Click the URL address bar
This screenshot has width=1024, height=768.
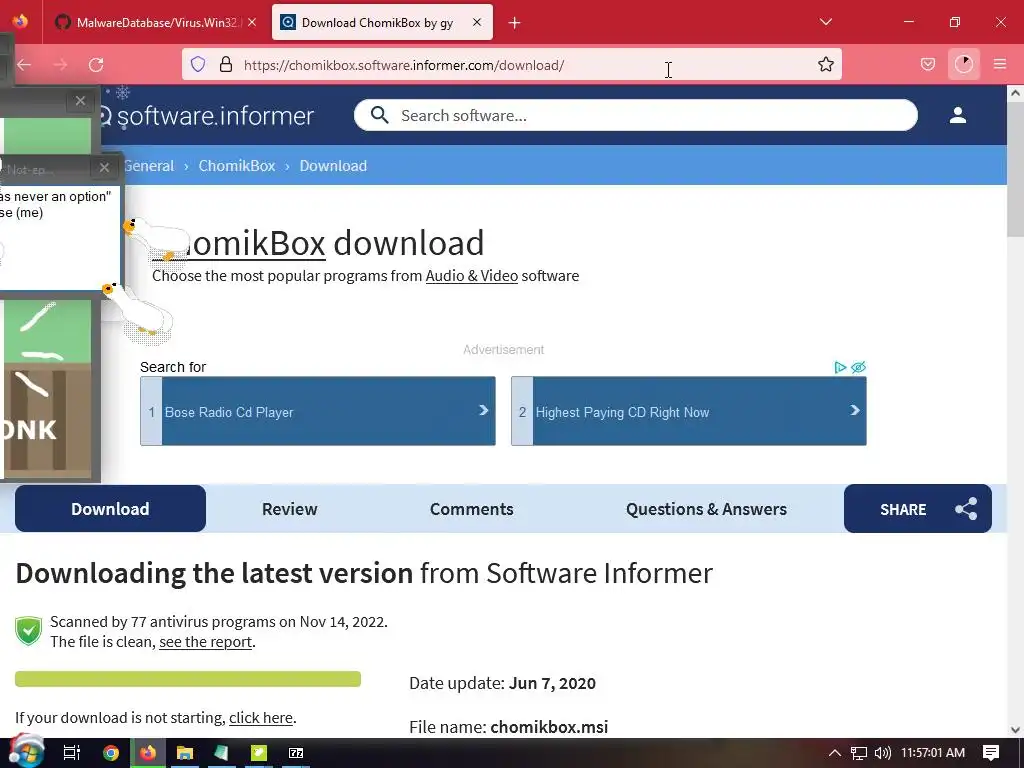[x=511, y=65]
